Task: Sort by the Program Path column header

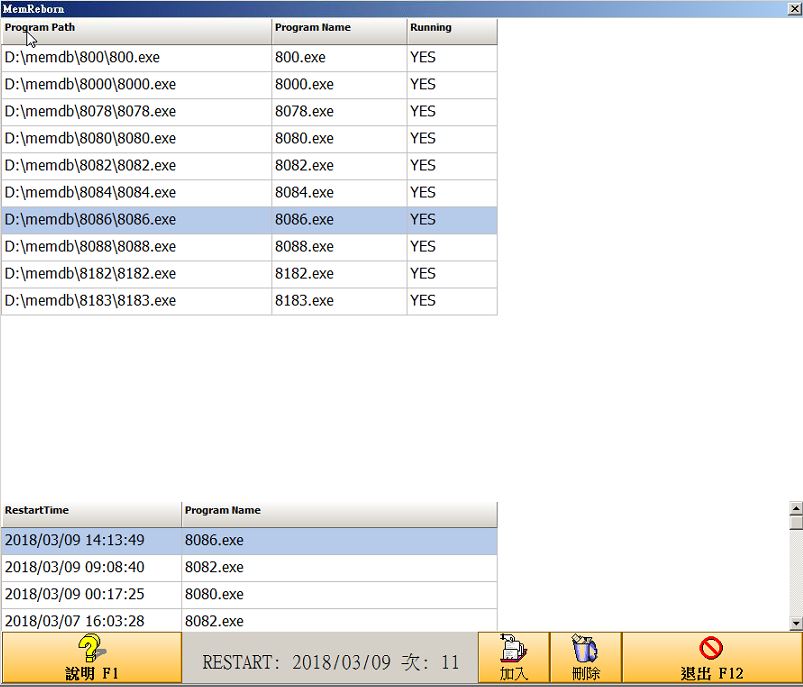Action: point(136,31)
